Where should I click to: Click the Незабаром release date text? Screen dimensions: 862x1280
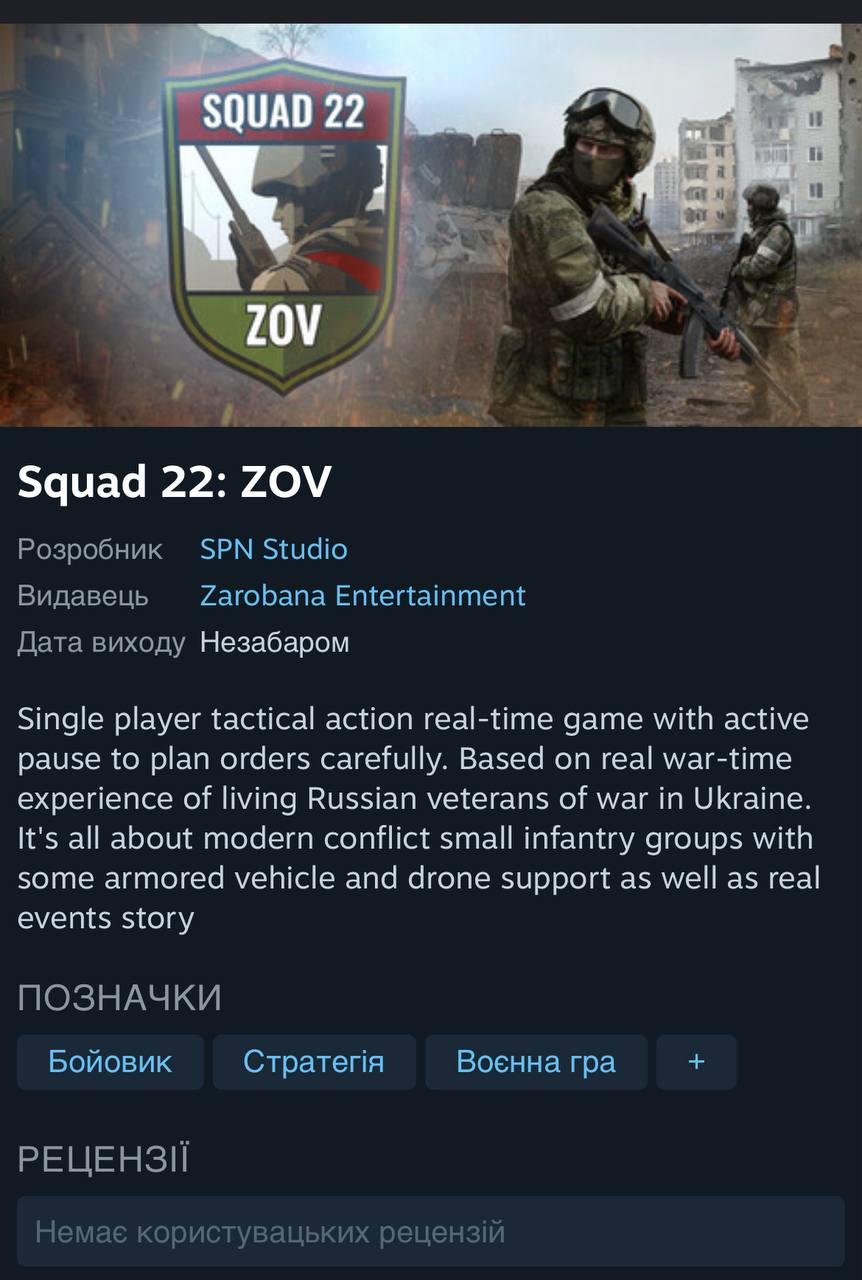click(275, 642)
